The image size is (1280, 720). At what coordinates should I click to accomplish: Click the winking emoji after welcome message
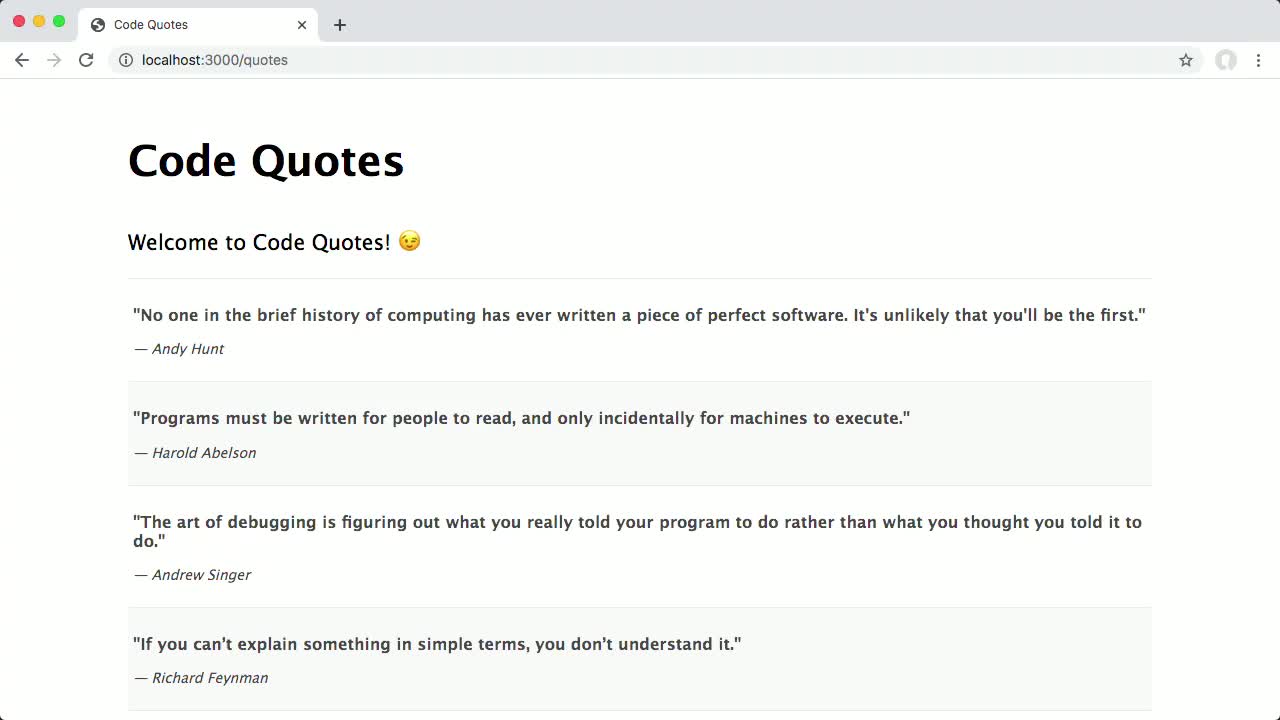(x=410, y=241)
